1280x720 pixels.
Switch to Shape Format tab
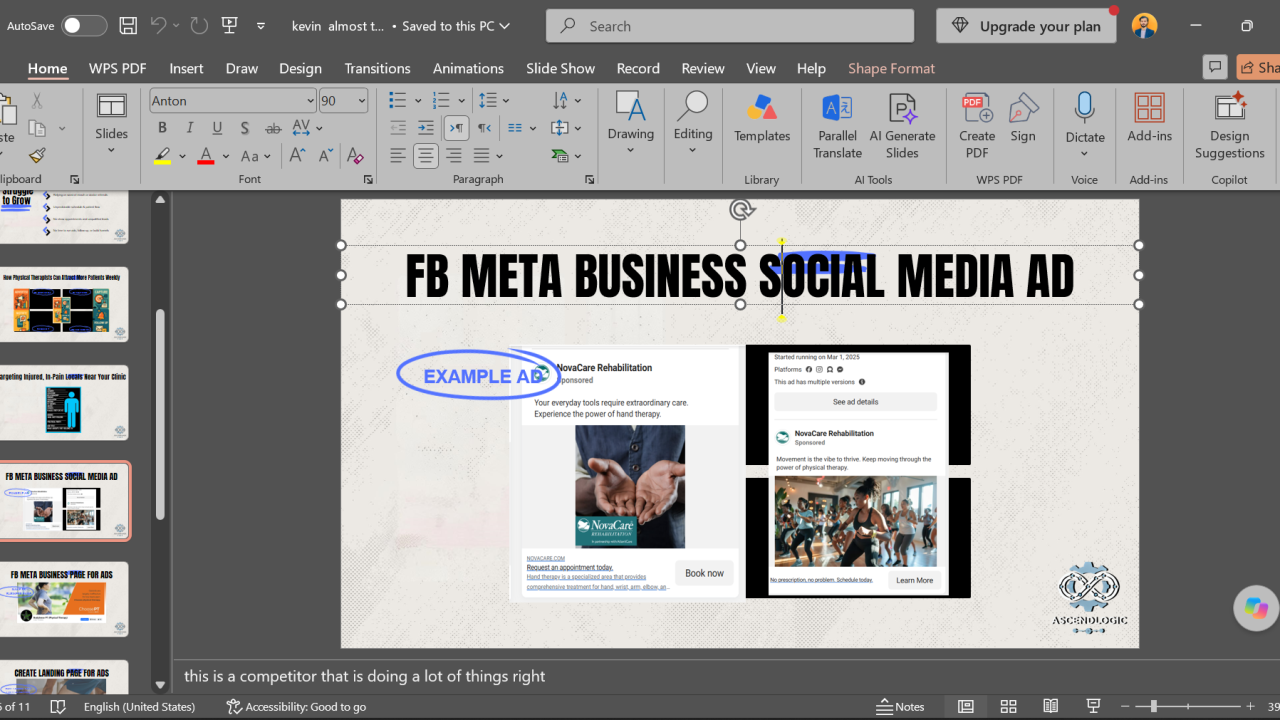tap(891, 68)
